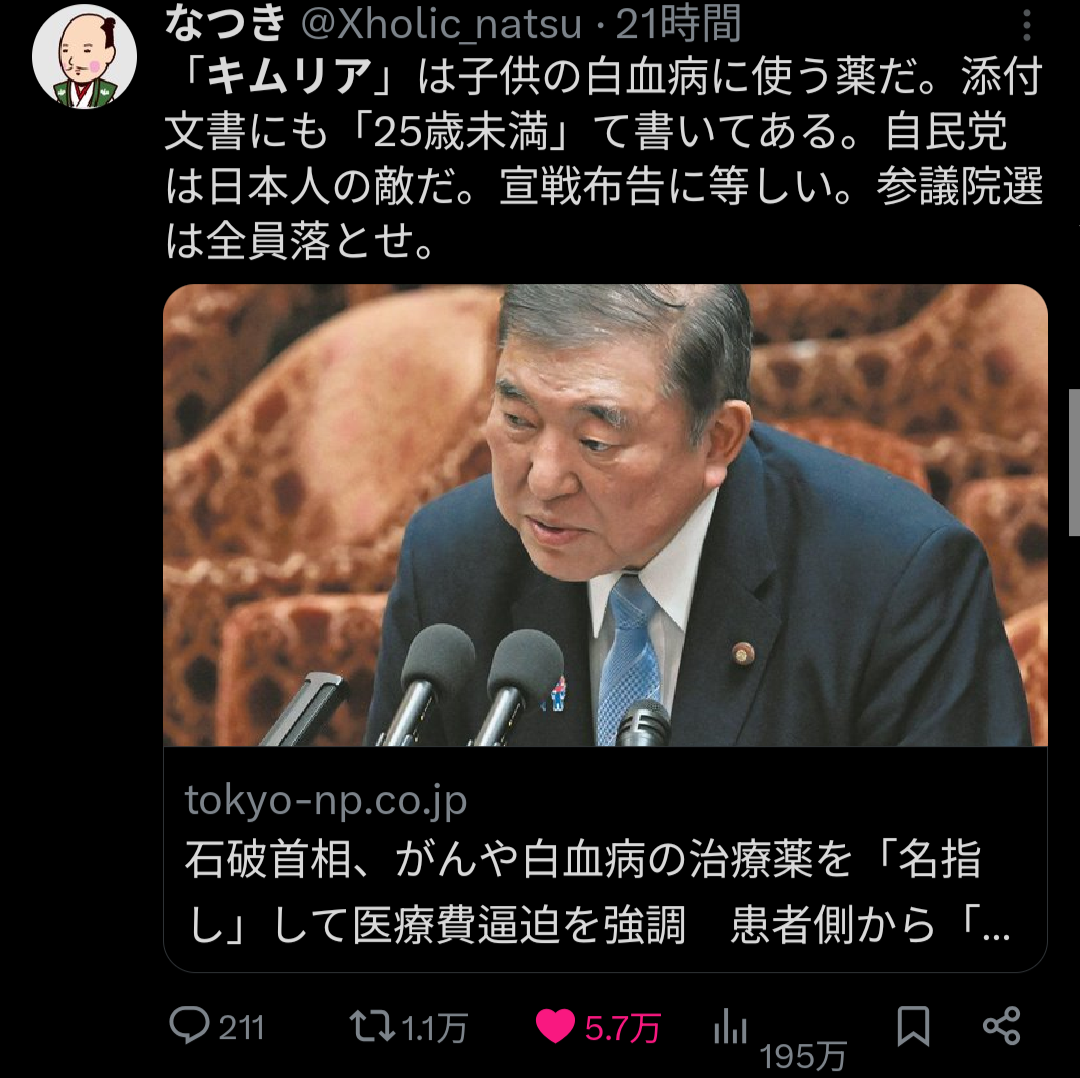1080x1078 pixels.
Task: Open the article preview photo
Action: point(605,515)
